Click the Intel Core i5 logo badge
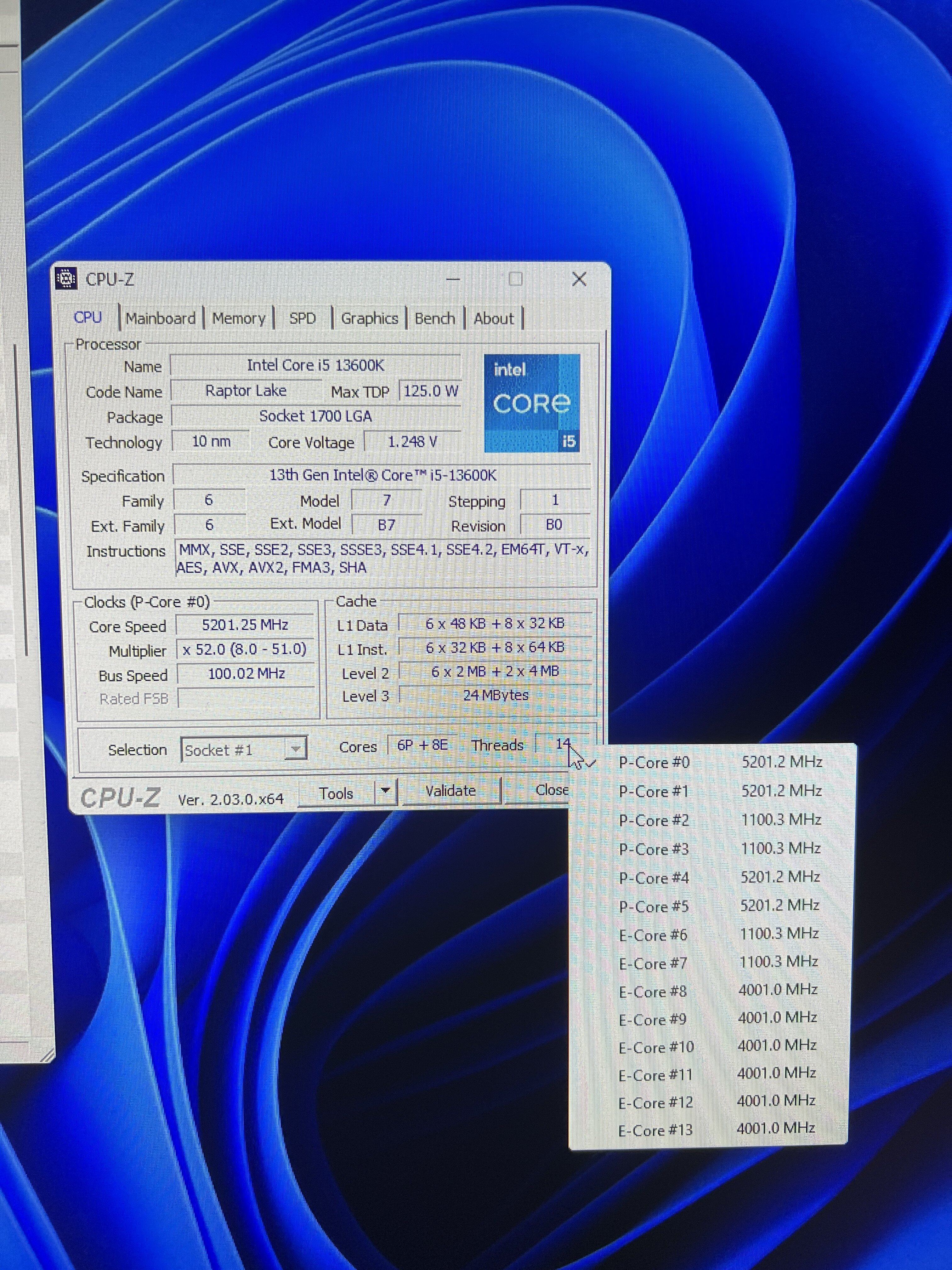This screenshot has width=952, height=1270. coord(531,403)
